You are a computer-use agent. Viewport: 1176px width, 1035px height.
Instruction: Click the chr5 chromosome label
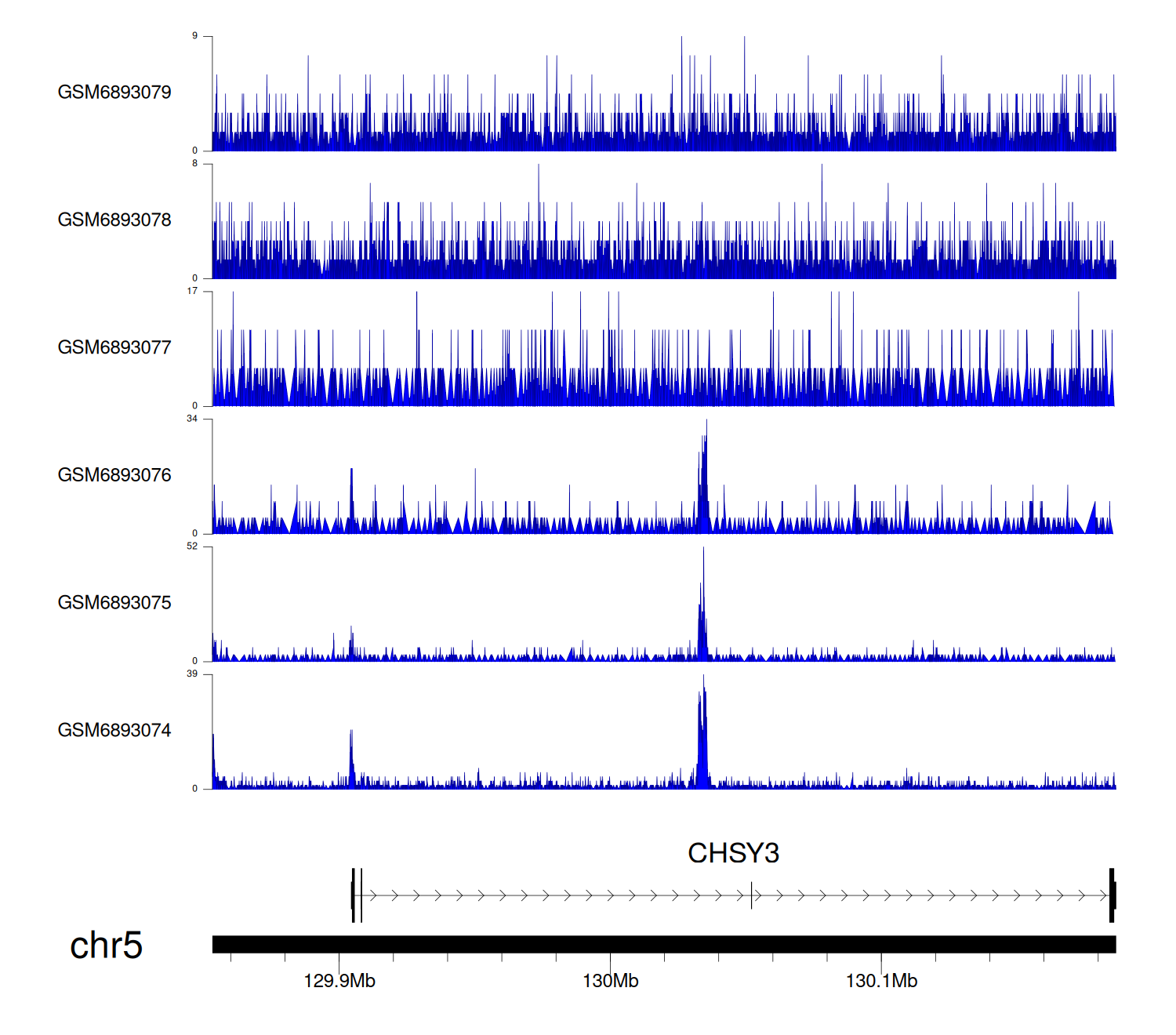tap(106, 946)
